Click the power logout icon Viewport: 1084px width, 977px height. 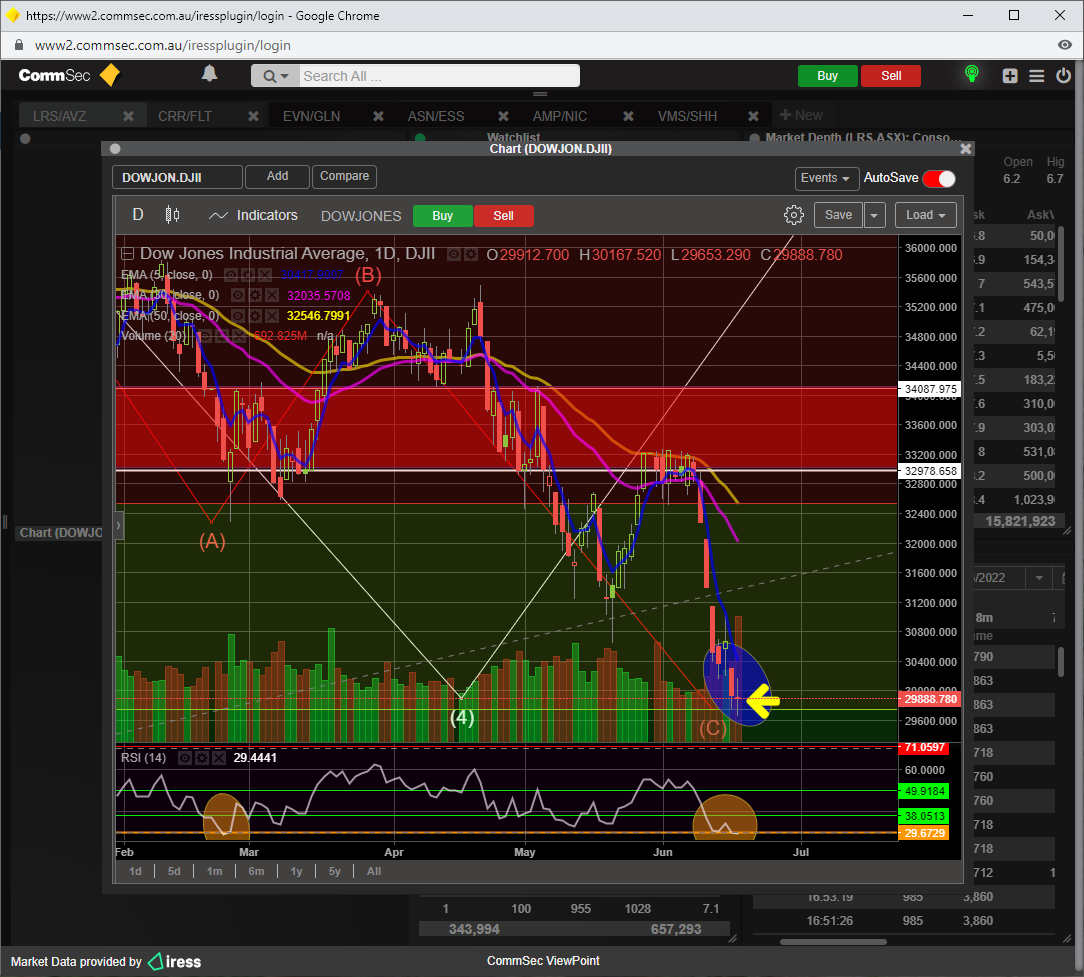tap(1063, 75)
